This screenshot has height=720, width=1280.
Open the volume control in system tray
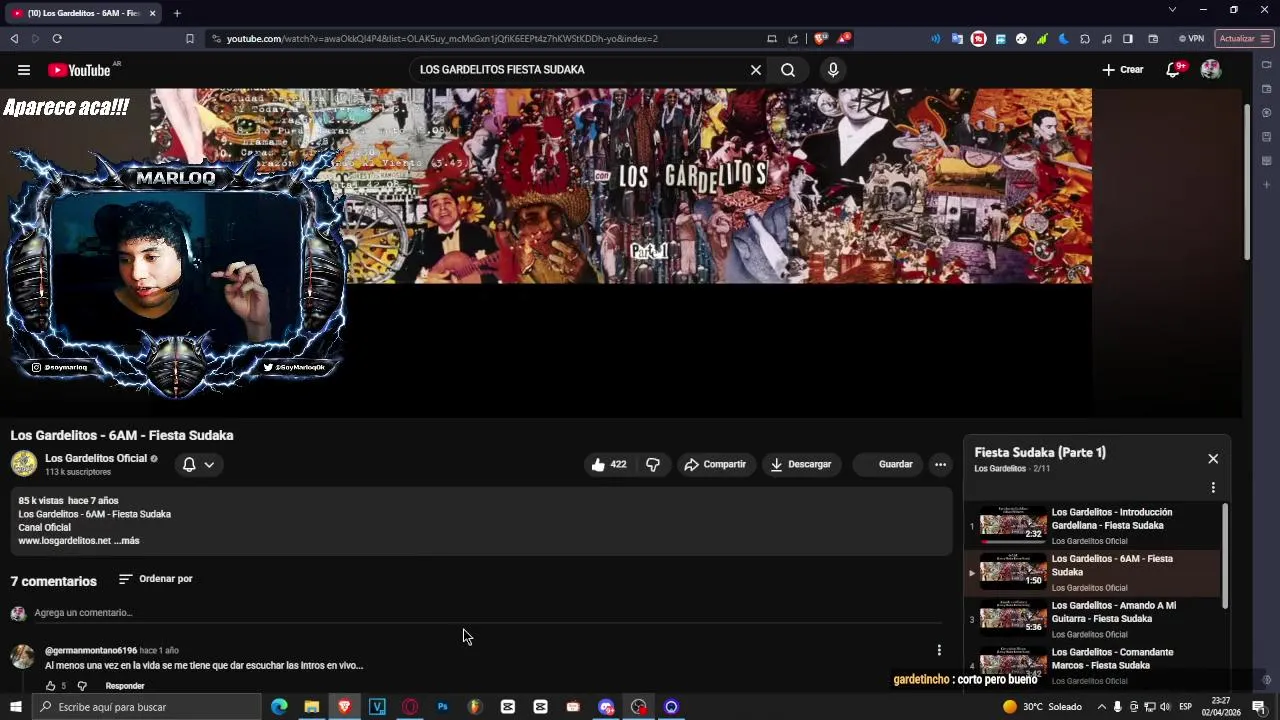[1165, 707]
